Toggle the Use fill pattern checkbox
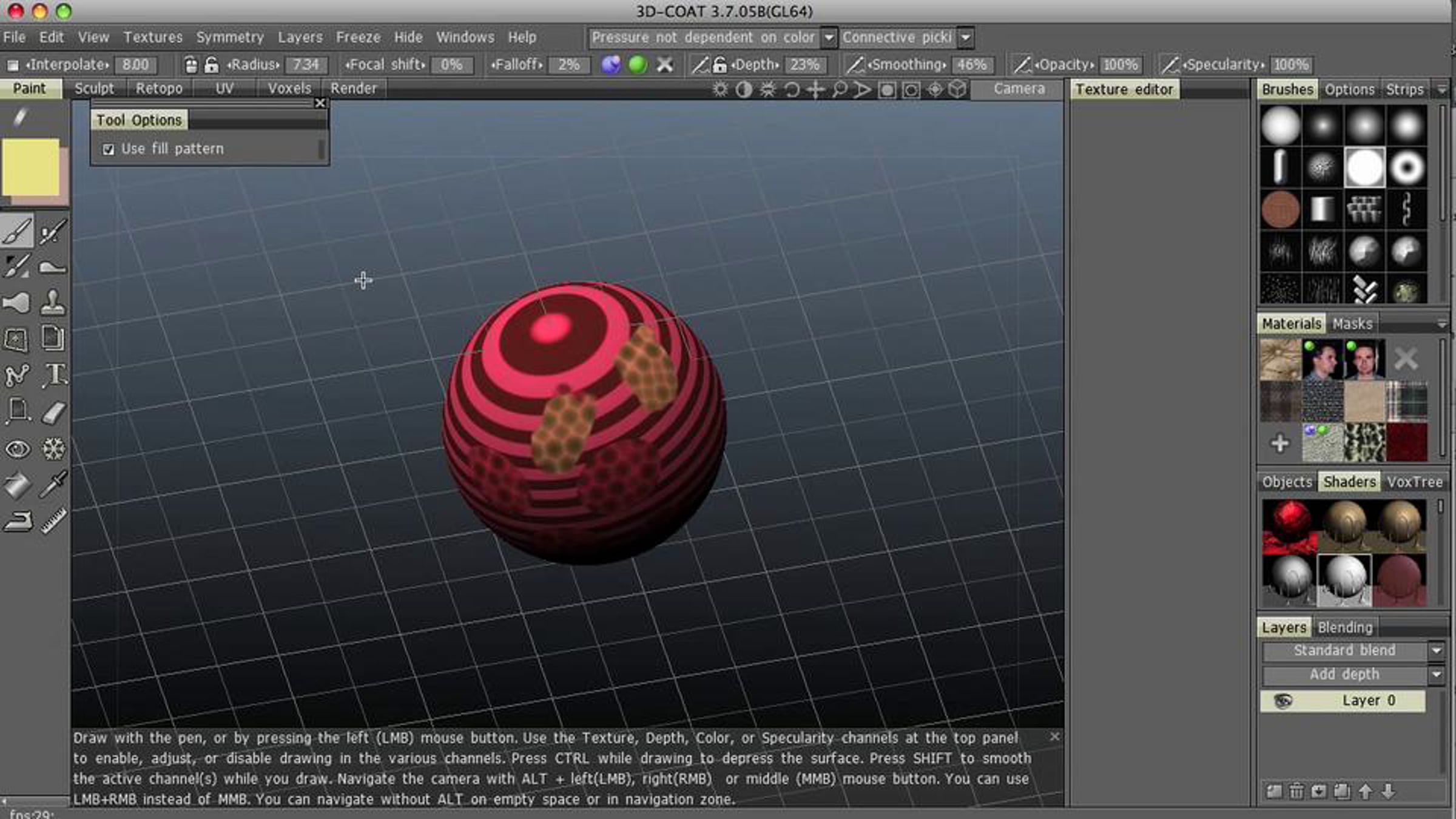The image size is (1456, 819). (x=109, y=149)
